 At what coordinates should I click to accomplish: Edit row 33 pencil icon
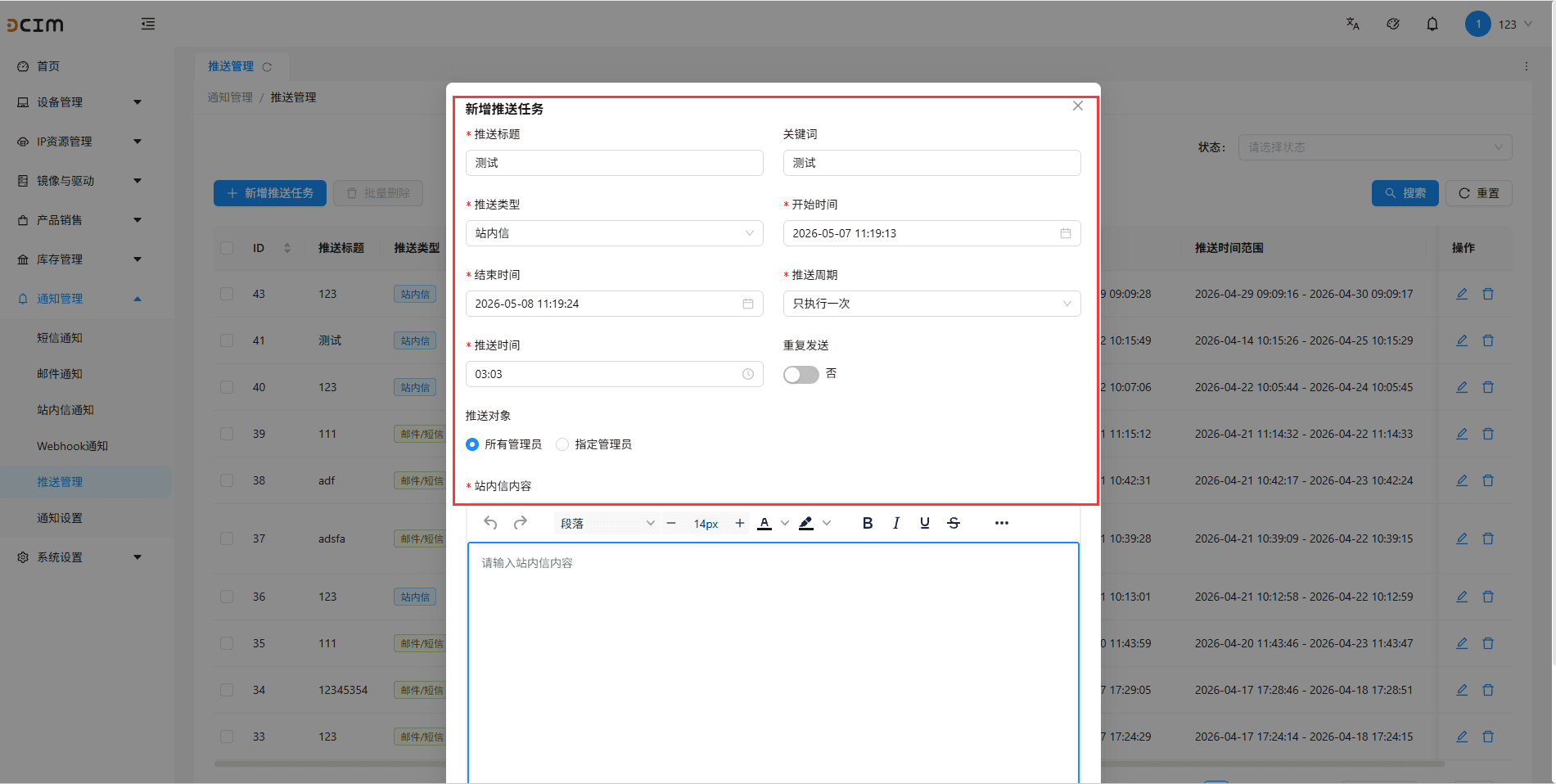(x=1462, y=737)
